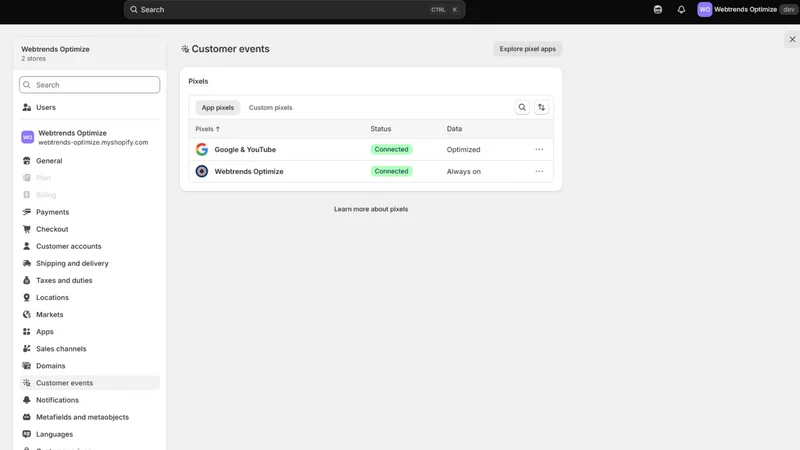The height and width of the screenshot is (450, 800).
Task: Click the Payments icon in sidebar
Action: click(27, 212)
